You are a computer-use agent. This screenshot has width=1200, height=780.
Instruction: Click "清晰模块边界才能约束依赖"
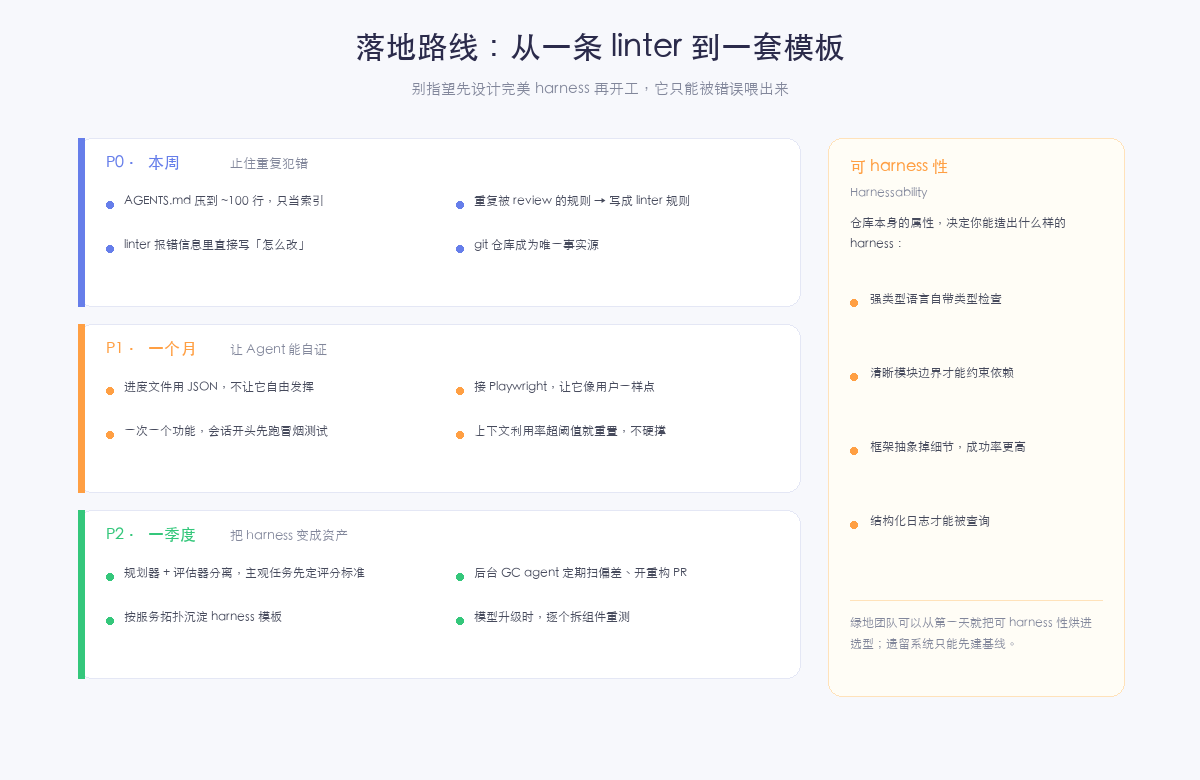click(x=942, y=373)
